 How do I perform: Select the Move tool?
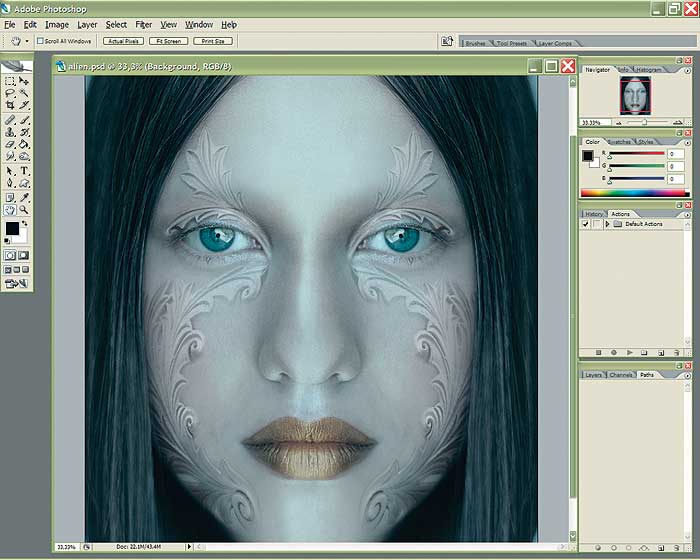(24, 81)
